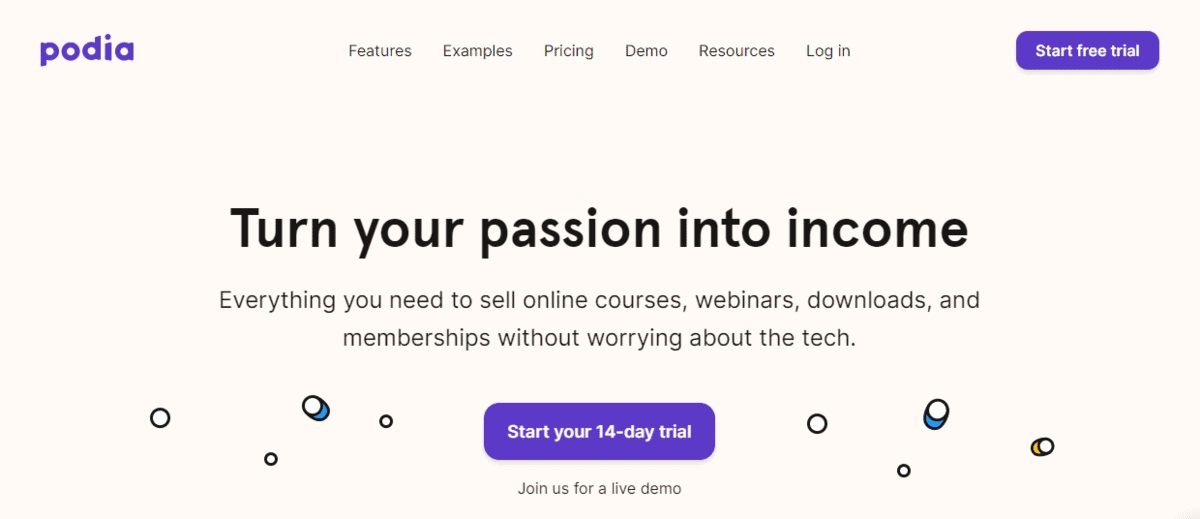This screenshot has width=1200, height=519.
Task: Click the black ring just right of the trial button
Action: pyautogui.click(x=817, y=424)
